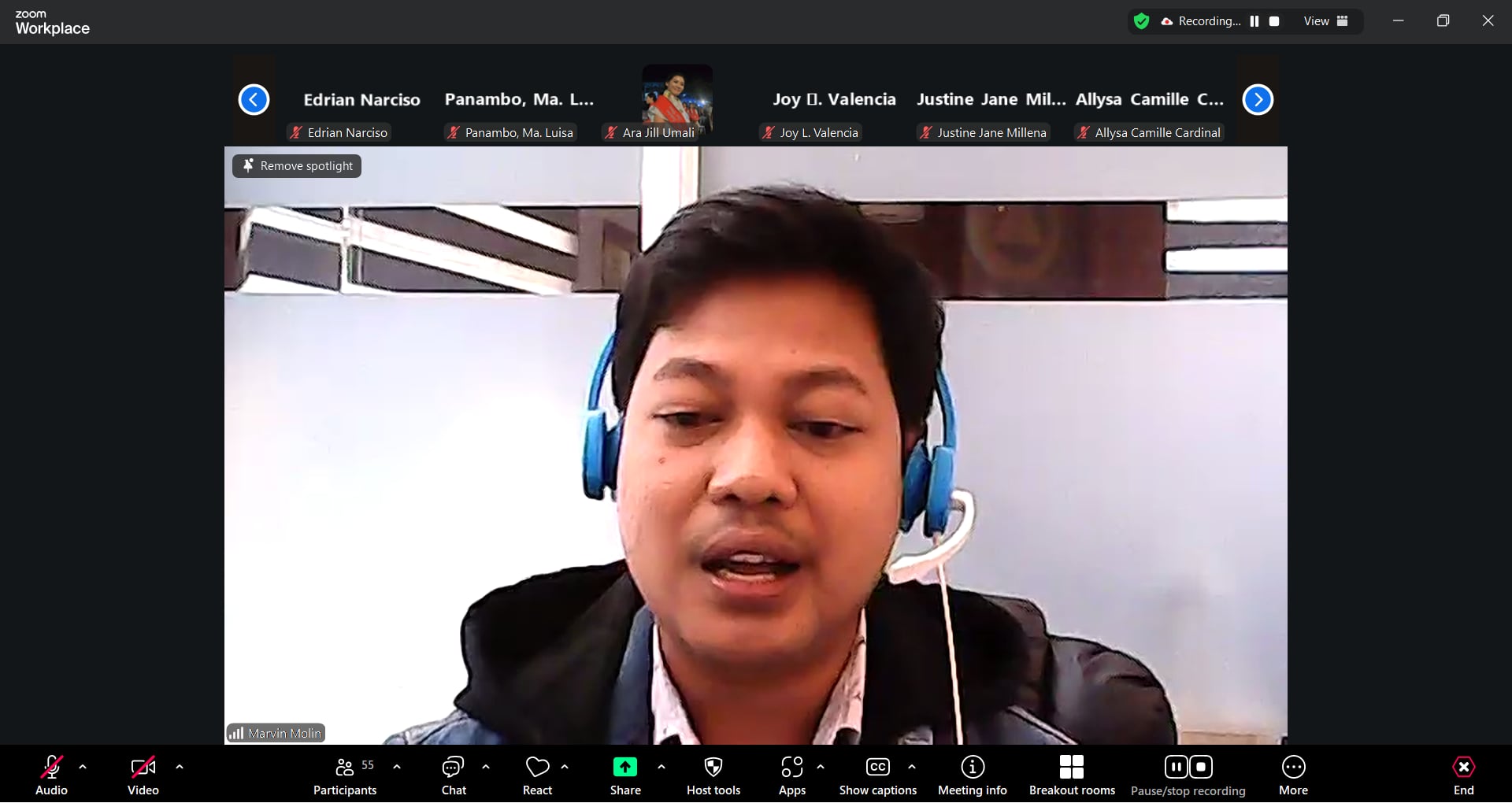Screen dimensions: 1512x803
Task: Expand audio options arrow beside Audio
Action: pyautogui.click(x=83, y=766)
